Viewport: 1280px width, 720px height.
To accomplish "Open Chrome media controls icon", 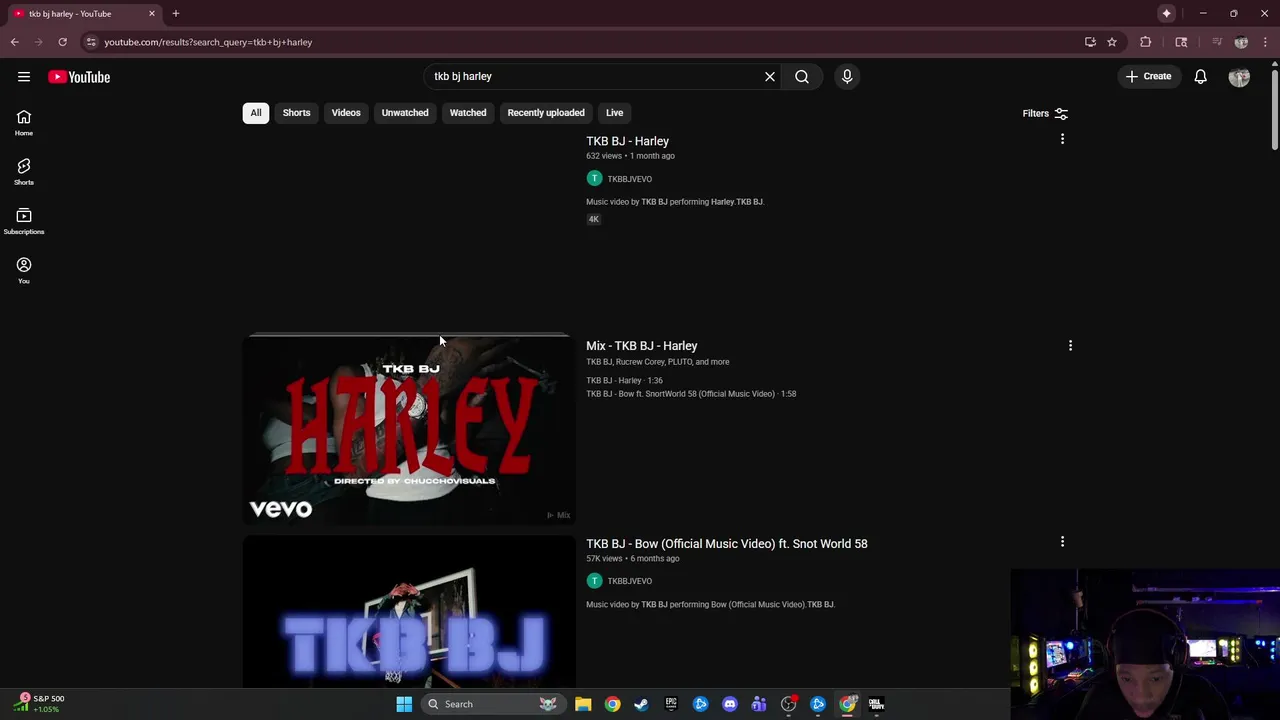I will (x=1217, y=42).
